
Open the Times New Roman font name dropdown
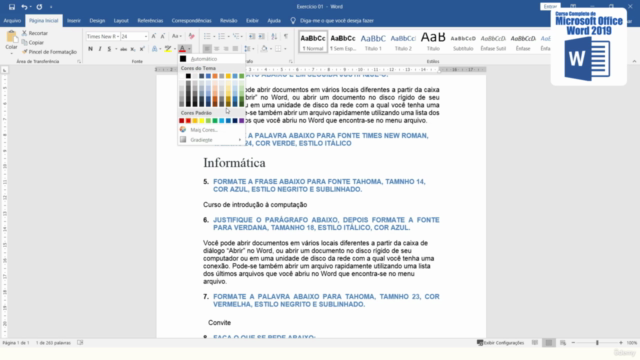point(118,36)
